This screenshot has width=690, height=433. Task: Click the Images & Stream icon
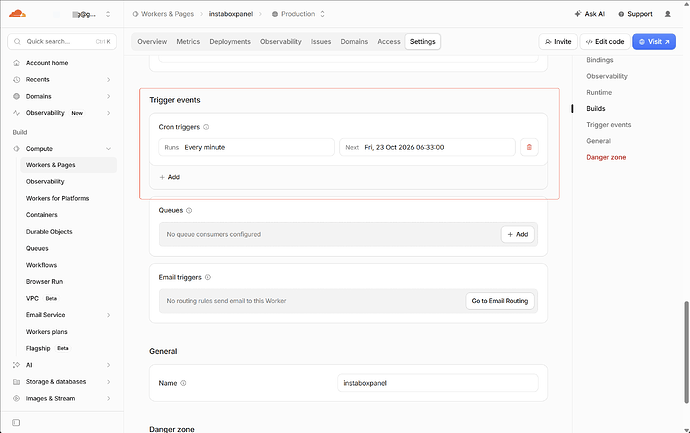16,398
